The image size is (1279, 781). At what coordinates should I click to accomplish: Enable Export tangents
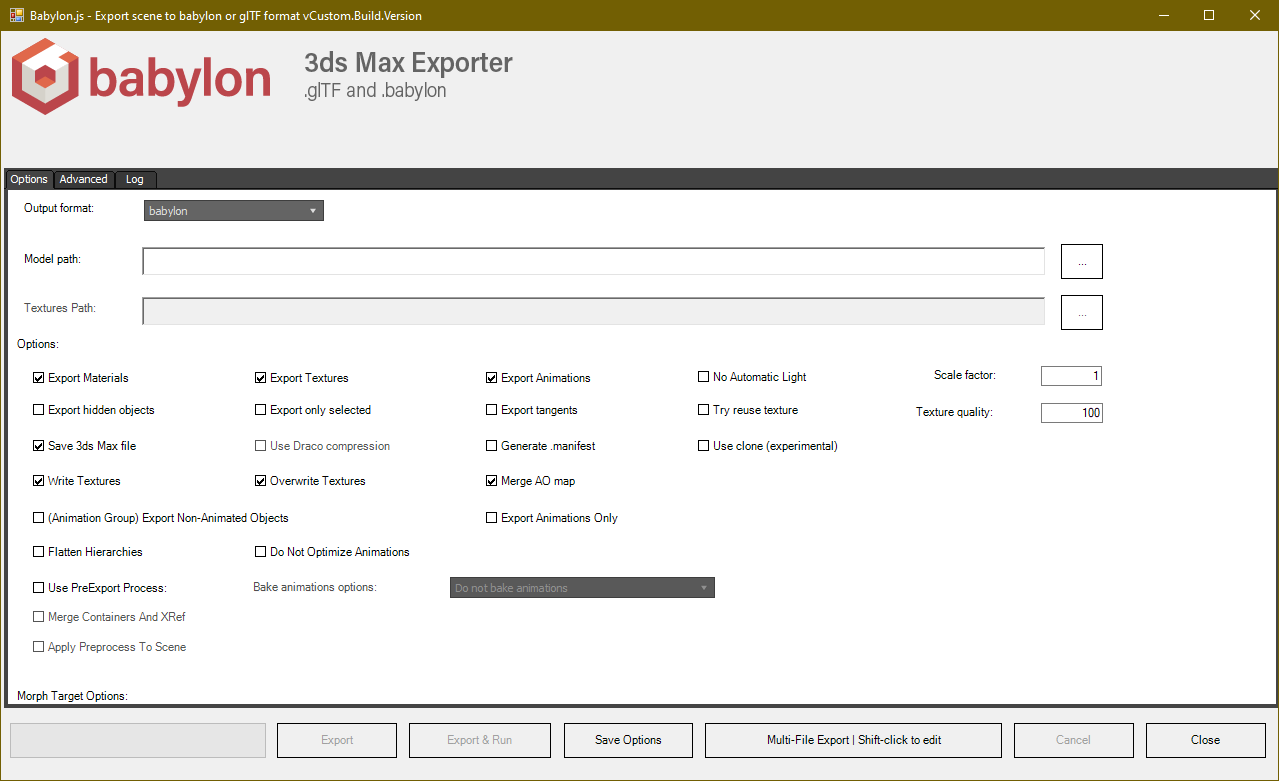point(491,409)
